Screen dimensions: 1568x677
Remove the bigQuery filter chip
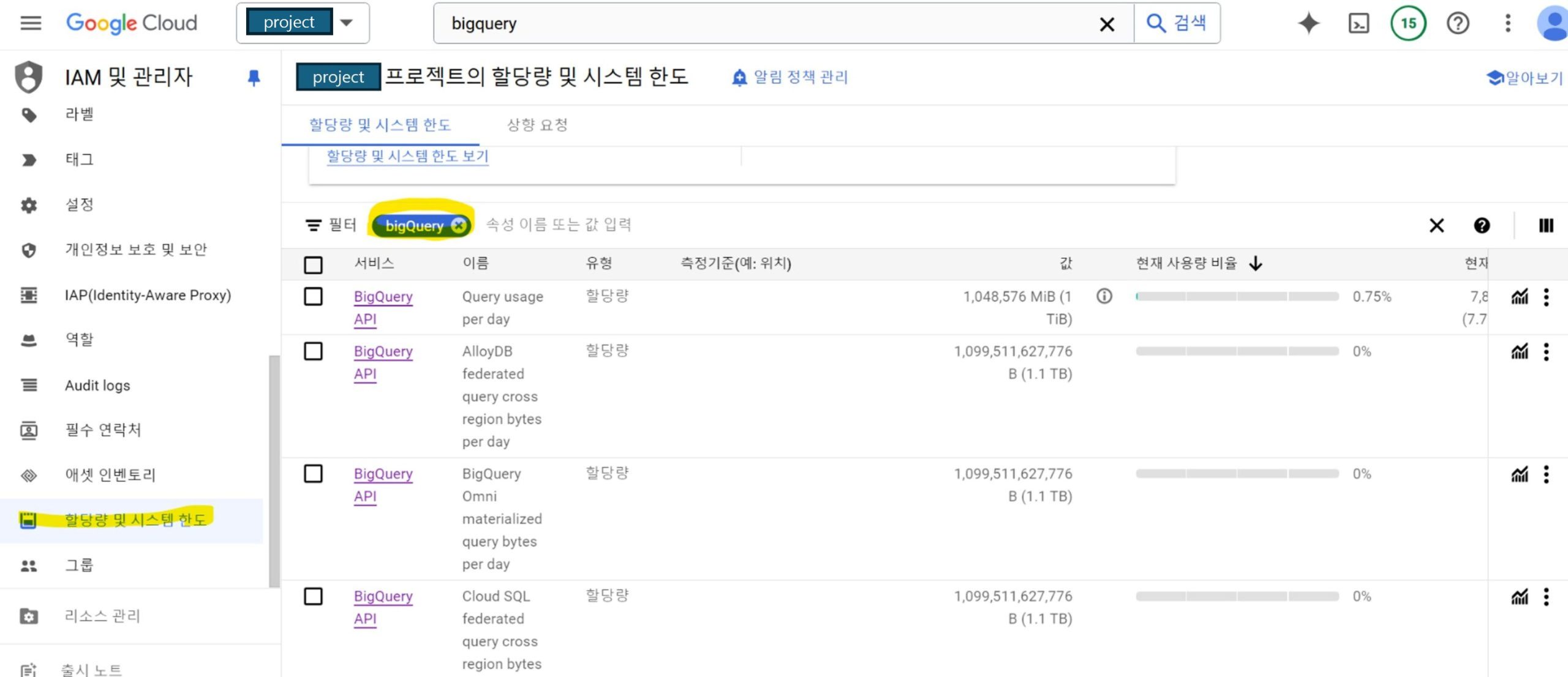click(458, 225)
